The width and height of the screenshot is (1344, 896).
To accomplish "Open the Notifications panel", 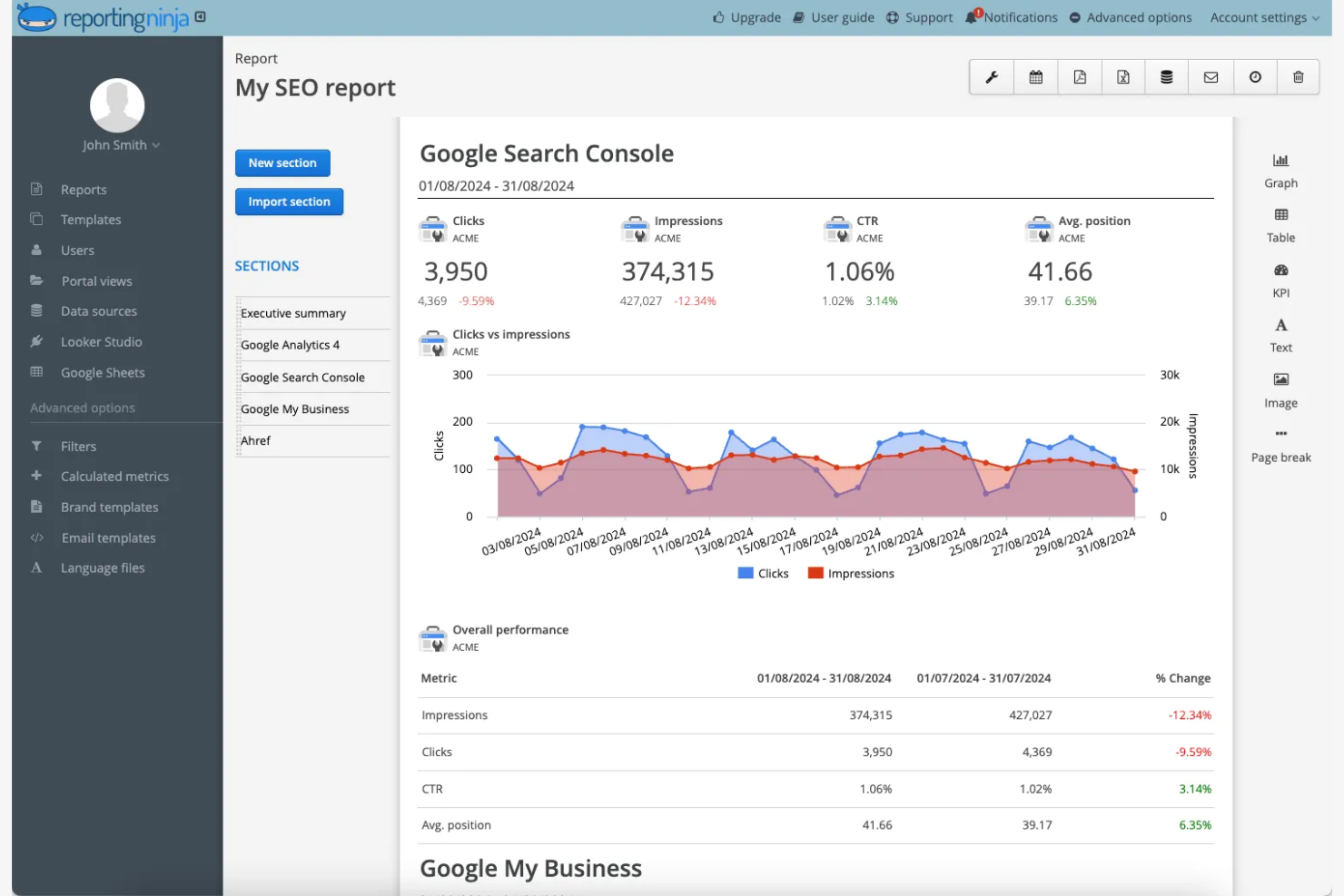I will point(1011,16).
